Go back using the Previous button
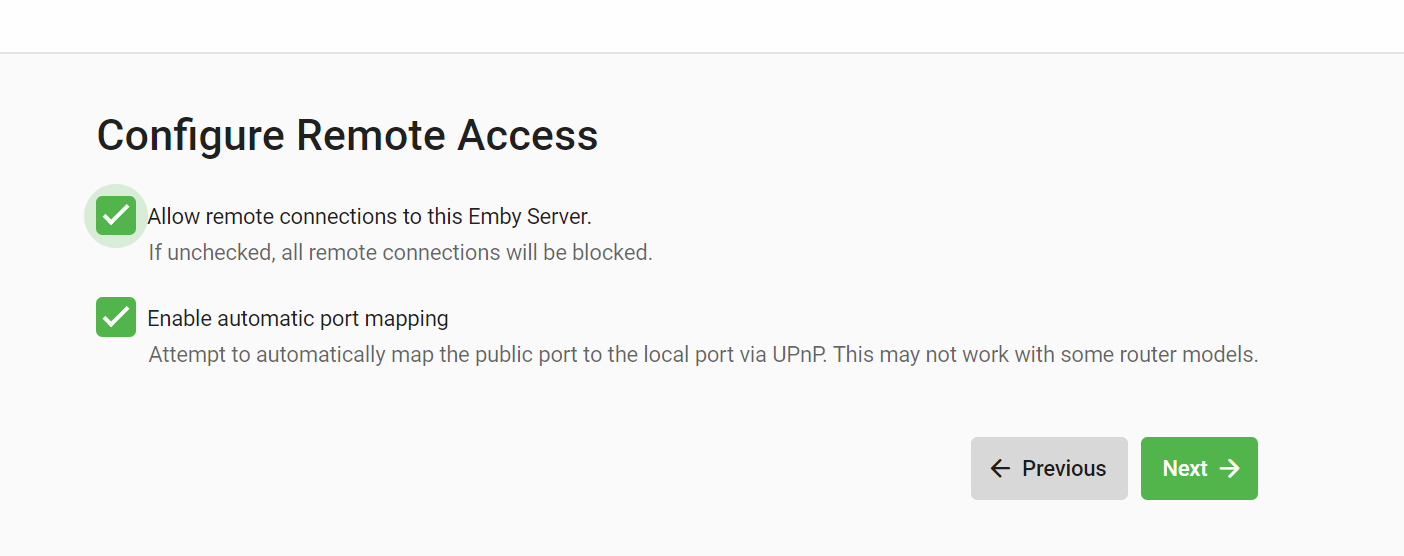Viewport: 1404px width, 556px height. pos(1049,468)
